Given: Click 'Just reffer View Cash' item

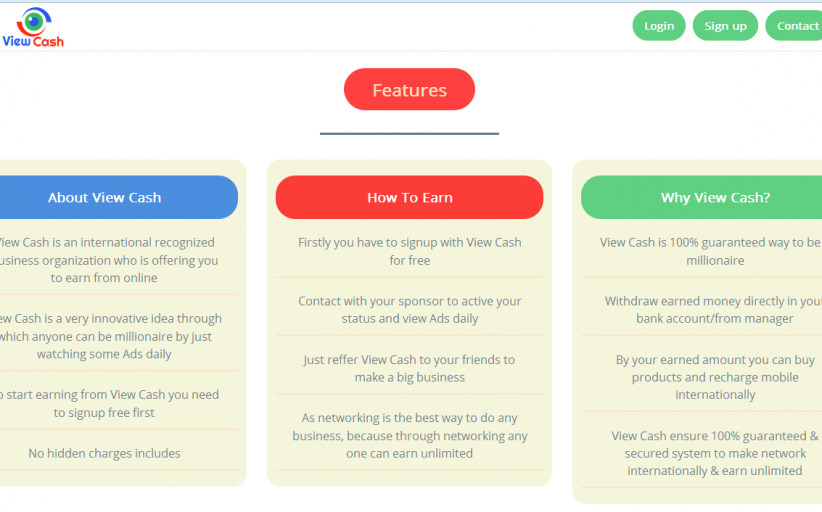Looking at the screenshot, I should (409, 368).
